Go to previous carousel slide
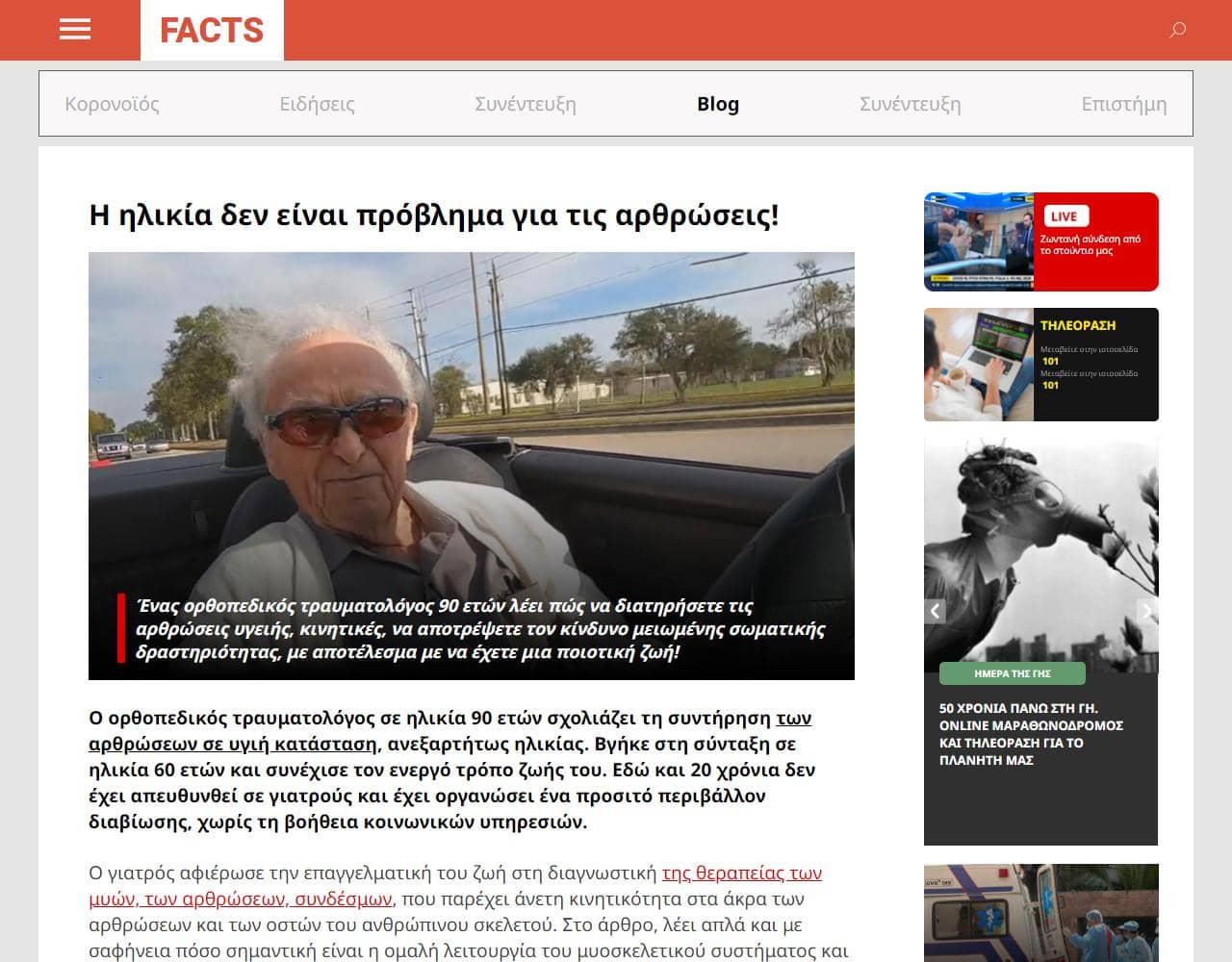The height and width of the screenshot is (962, 1232). pos(935,611)
